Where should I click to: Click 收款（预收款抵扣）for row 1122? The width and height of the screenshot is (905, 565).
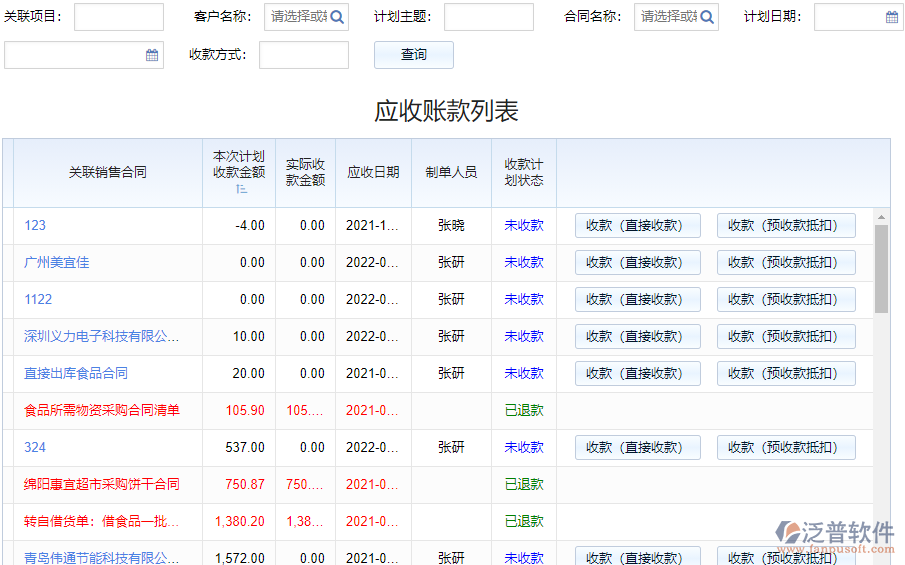click(786, 300)
